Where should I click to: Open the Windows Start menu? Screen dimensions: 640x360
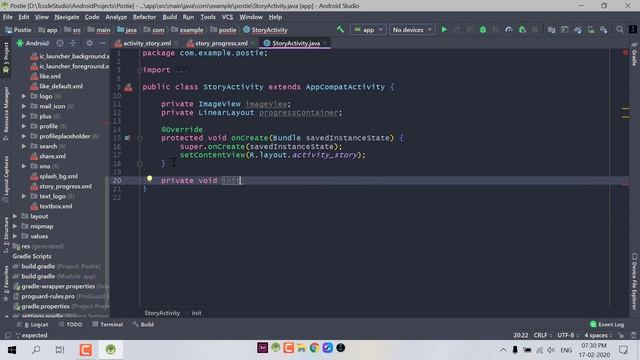(x=12, y=350)
